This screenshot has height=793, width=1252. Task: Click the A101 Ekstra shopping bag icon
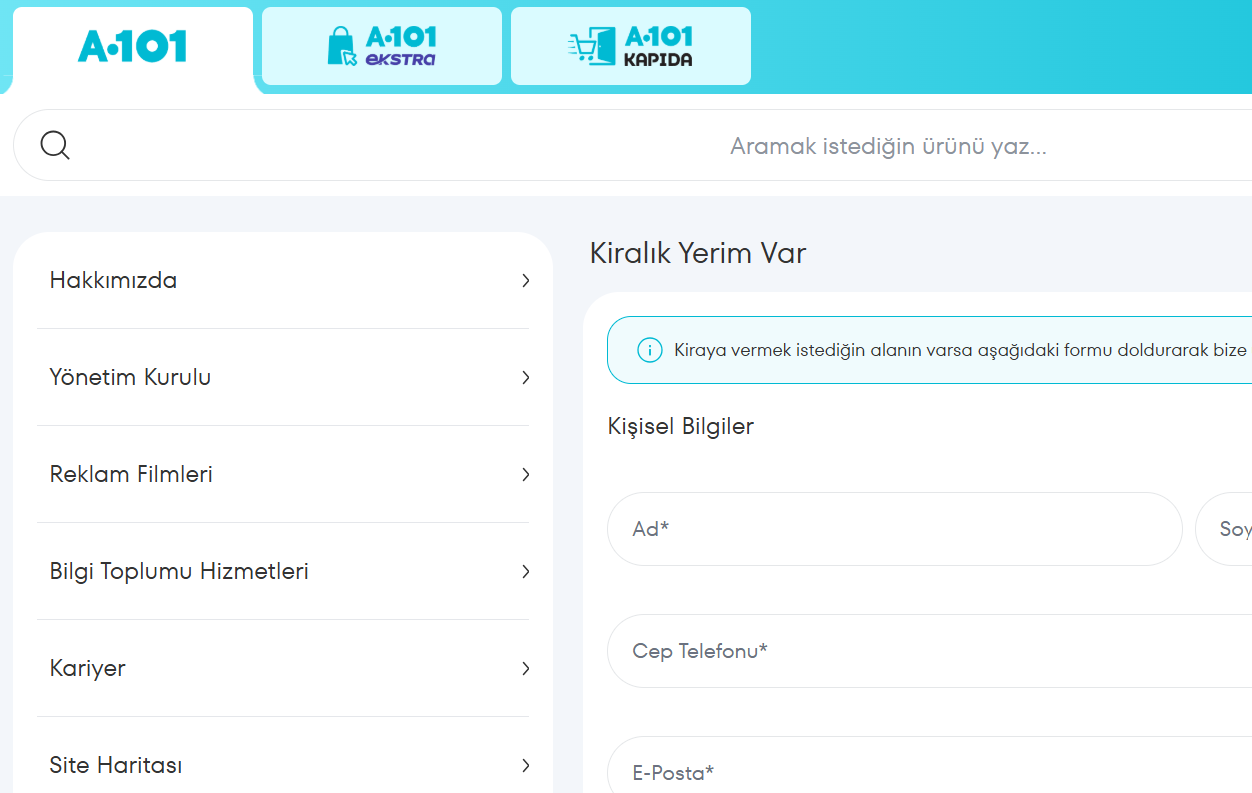342,46
